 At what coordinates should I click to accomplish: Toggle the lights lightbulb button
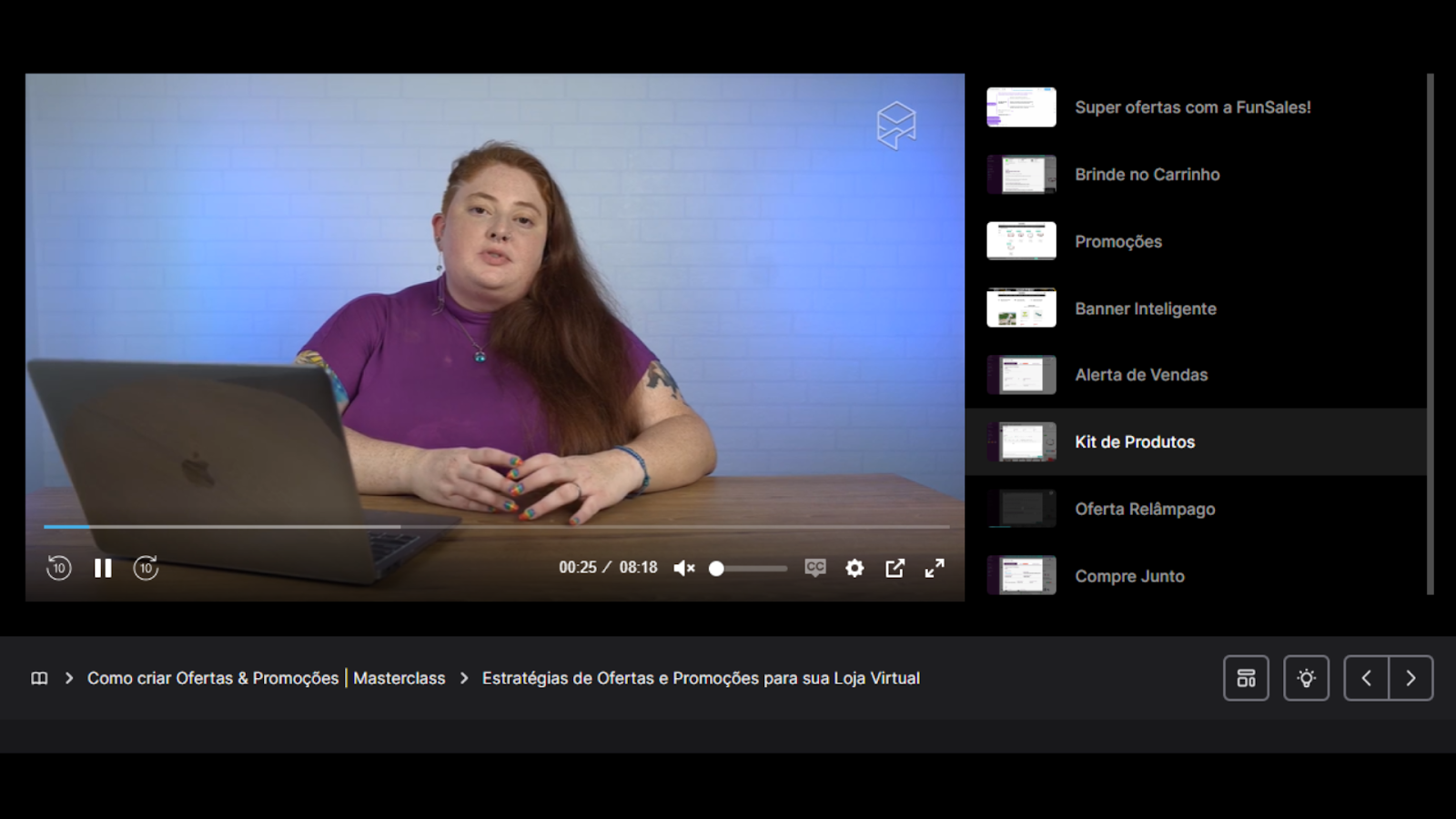[1307, 678]
